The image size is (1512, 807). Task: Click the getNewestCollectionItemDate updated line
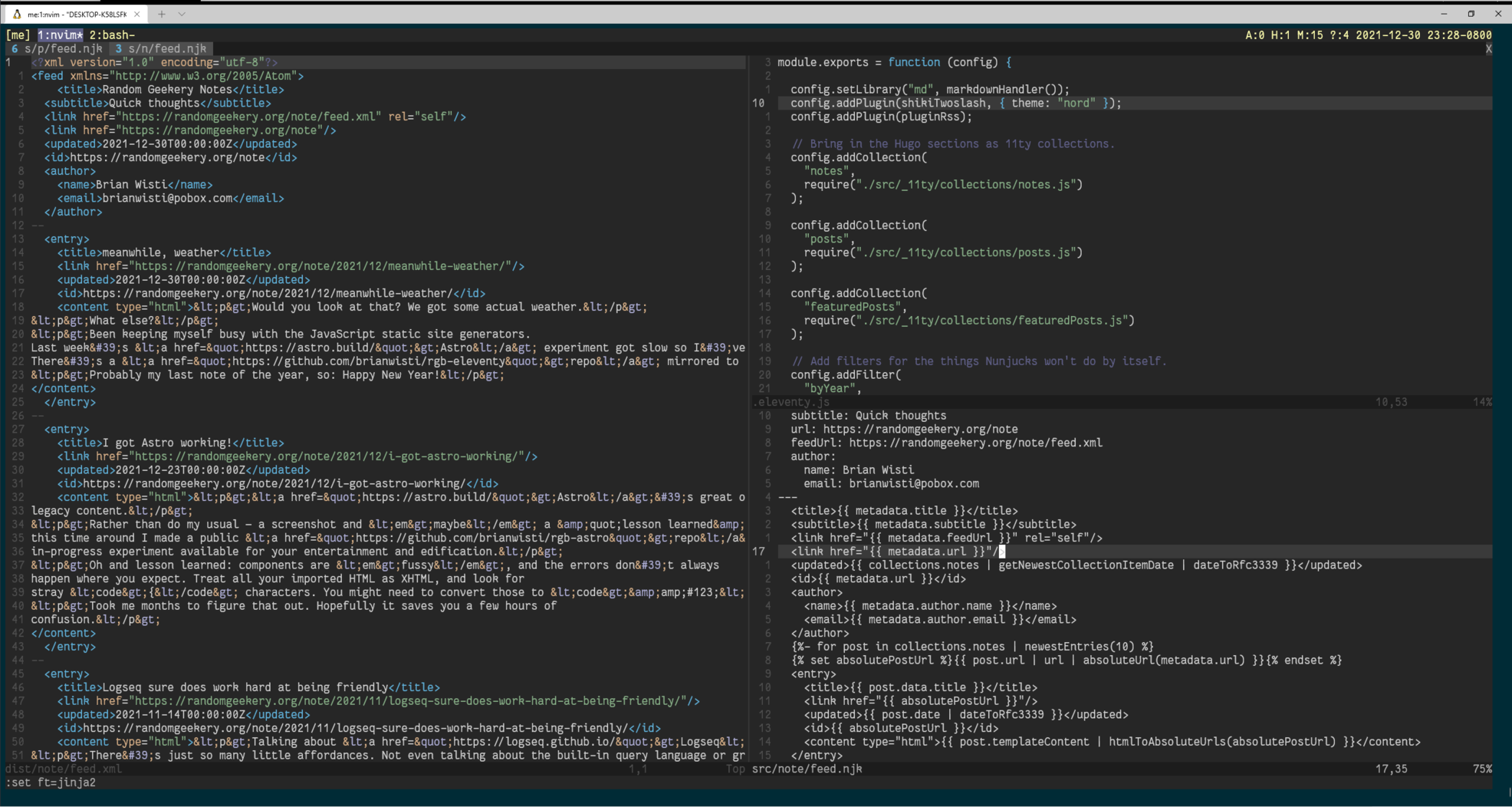click(x=1076, y=565)
